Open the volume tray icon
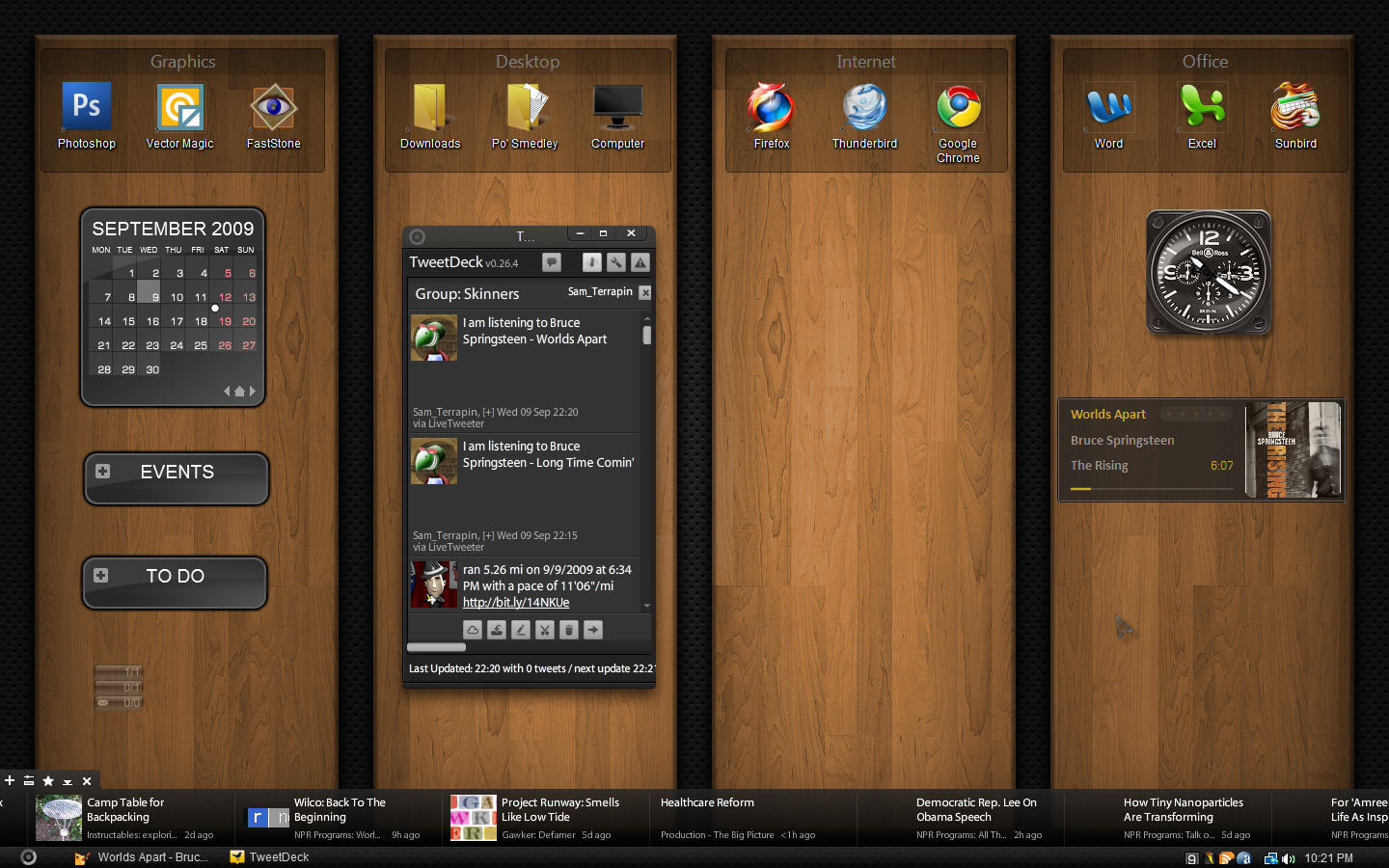Screen dimensions: 1389x868 1289,857
